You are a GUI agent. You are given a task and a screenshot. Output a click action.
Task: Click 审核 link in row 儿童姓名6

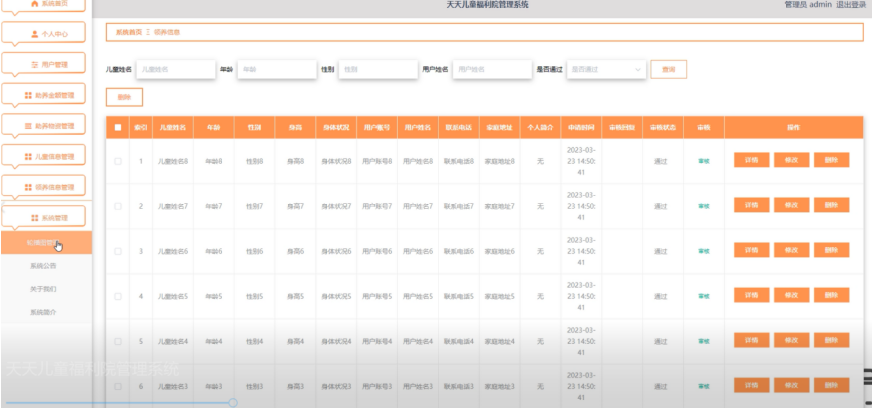coord(703,251)
